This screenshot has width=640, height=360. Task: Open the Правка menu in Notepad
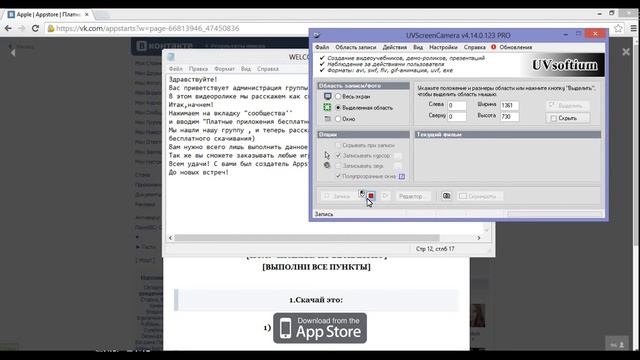[x=198, y=69]
